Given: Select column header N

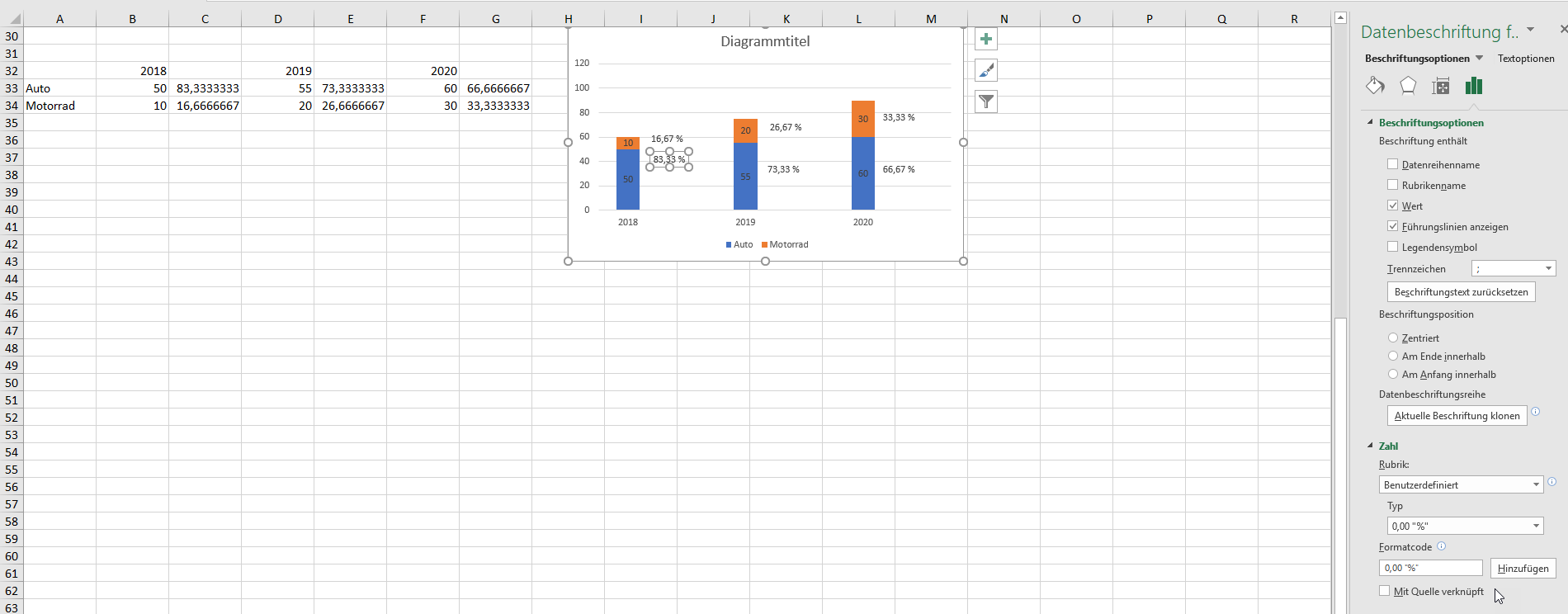Looking at the screenshot, I should click(1004, 18).
